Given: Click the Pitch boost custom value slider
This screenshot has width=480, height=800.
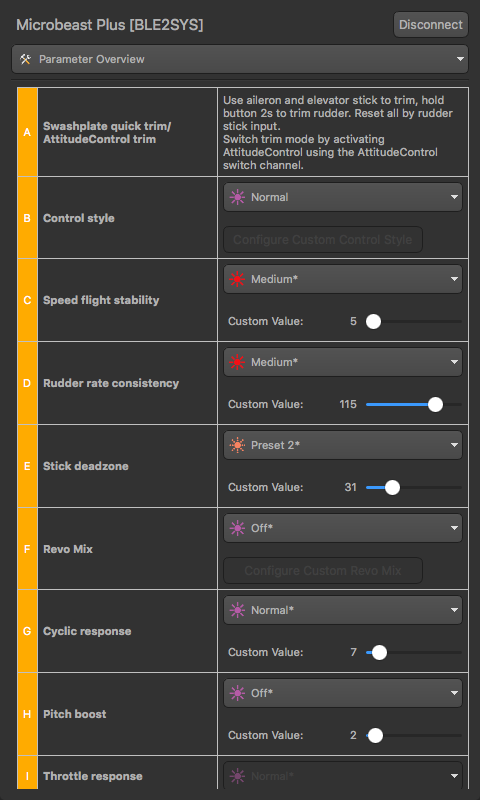Looking at the screenshot, I should pos(414,735).
